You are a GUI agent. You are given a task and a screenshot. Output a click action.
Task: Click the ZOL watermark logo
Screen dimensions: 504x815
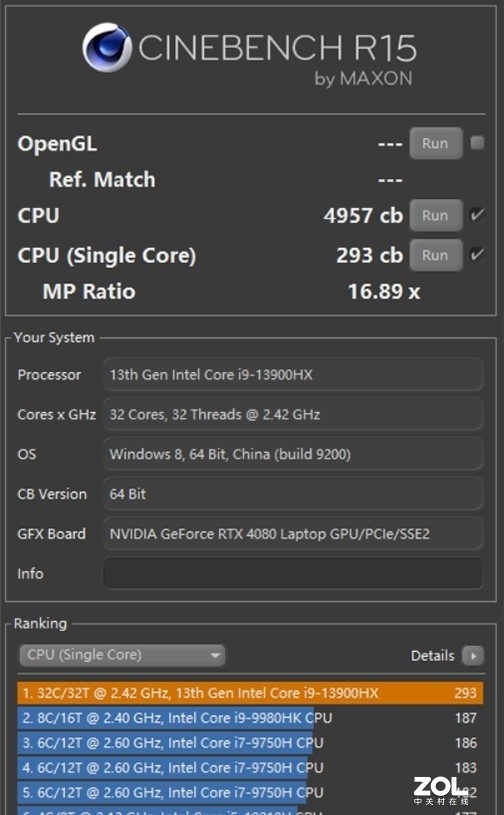click(441, 791)
